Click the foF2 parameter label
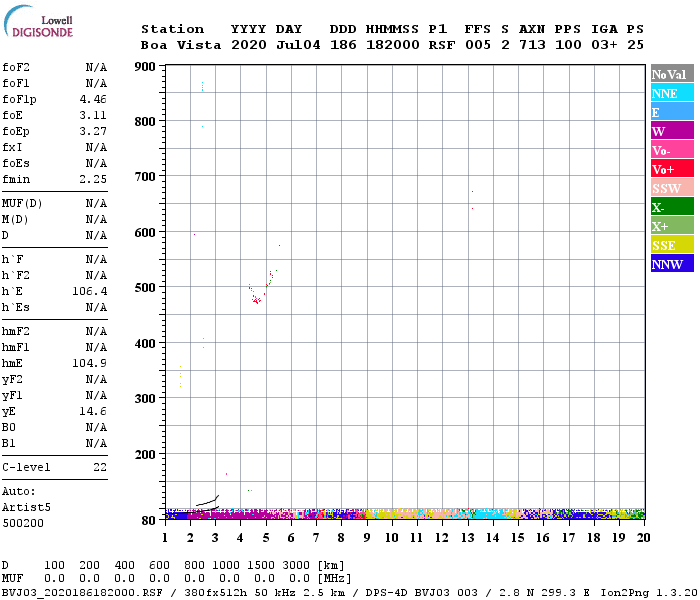Image resolution: width=700 pixels, height=600 pixels. click(16, 67)
